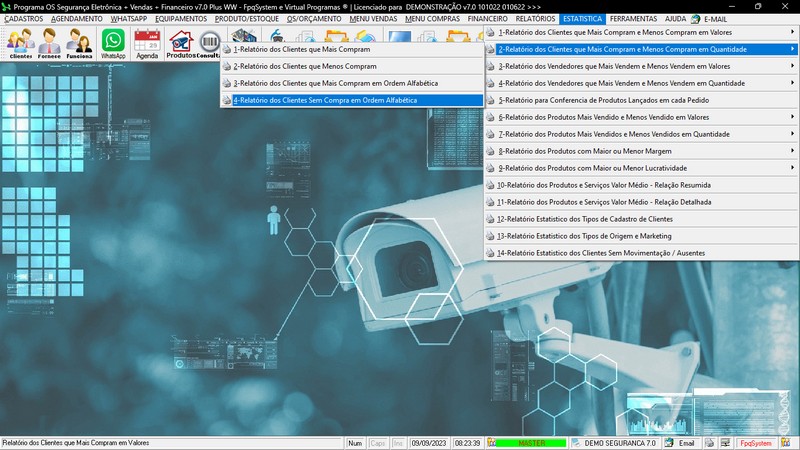Click the Fornece suppliers icon
Viewport: 800px width, 450px height.
pyautogui.click(x=50, y=44)
